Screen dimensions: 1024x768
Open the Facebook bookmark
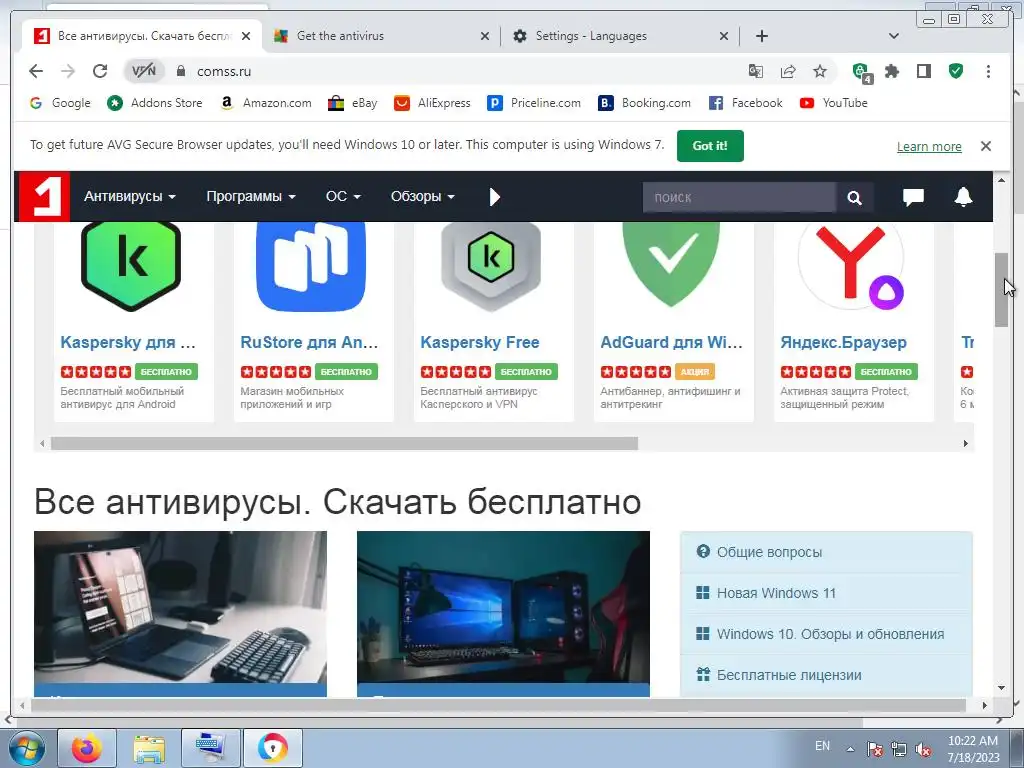(746, 103)
